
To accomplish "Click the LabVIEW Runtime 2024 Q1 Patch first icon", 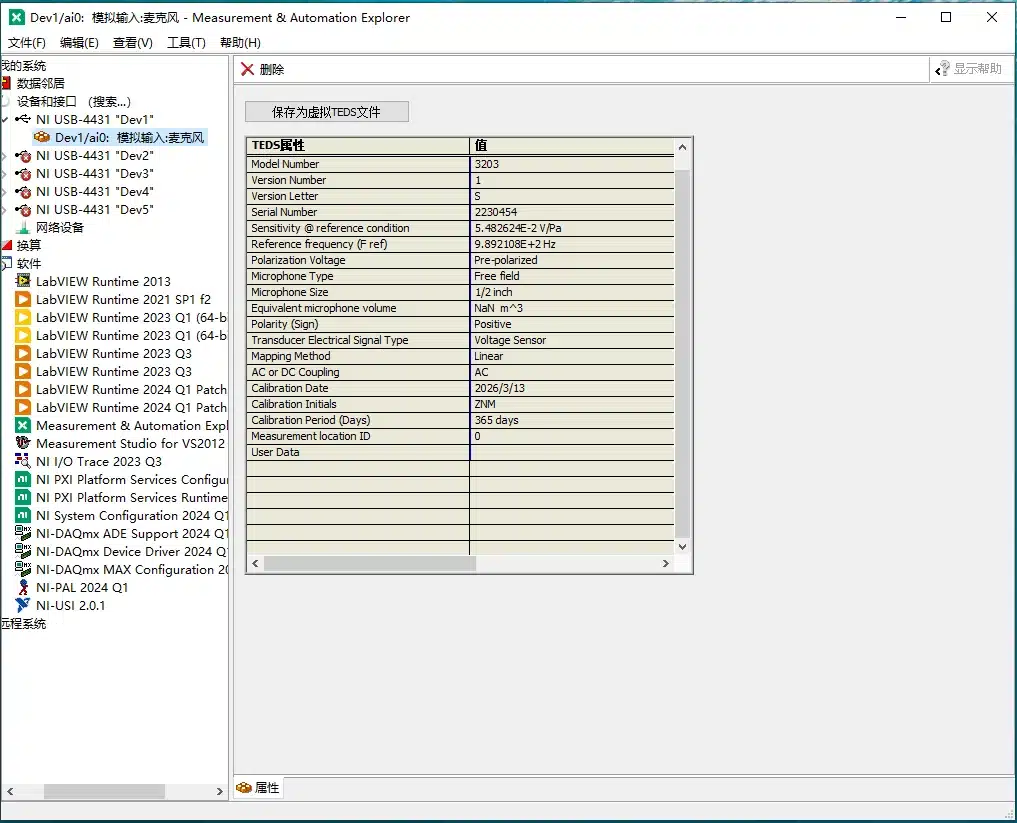I will coord(23,390).
